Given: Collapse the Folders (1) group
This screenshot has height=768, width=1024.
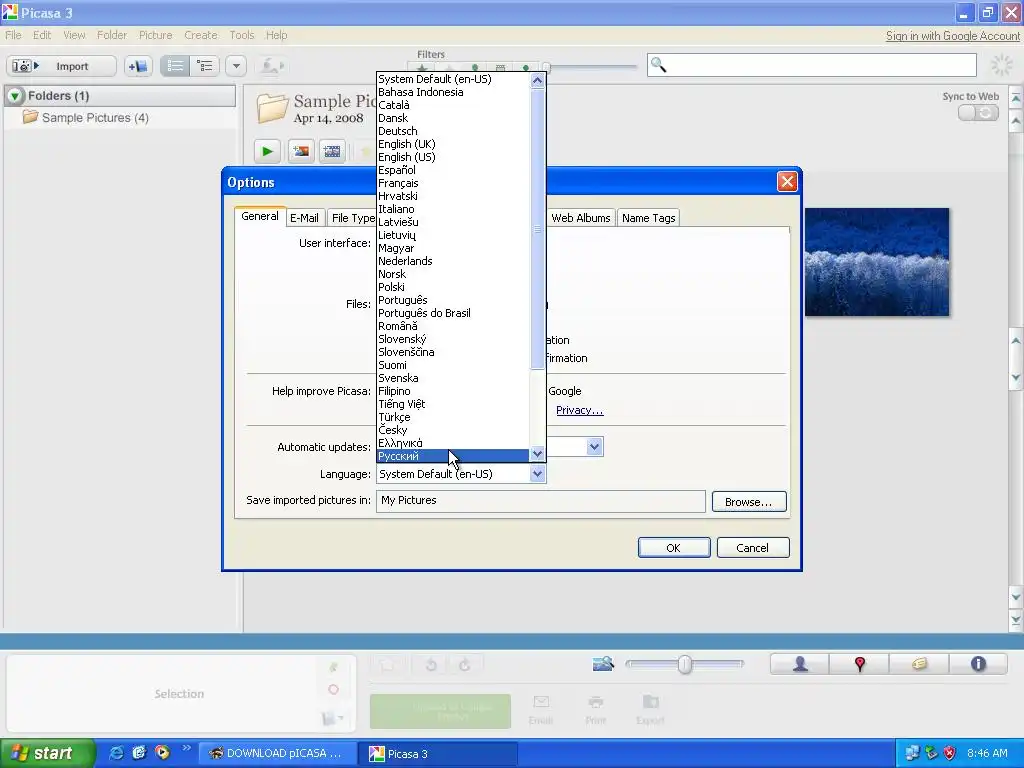Looking at the screenshot, I should tap(15, 96).
